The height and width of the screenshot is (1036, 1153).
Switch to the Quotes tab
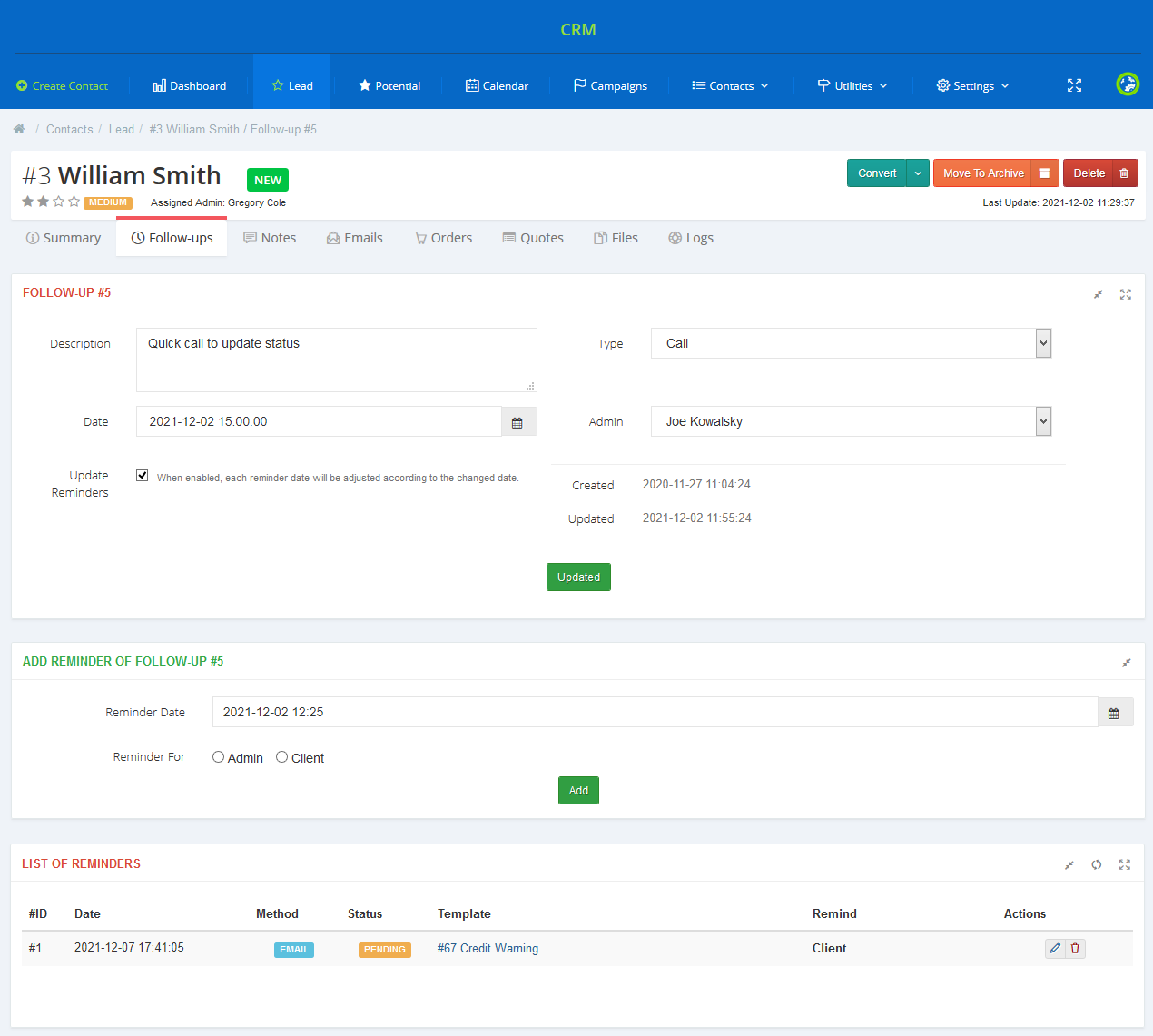(533, 238)
